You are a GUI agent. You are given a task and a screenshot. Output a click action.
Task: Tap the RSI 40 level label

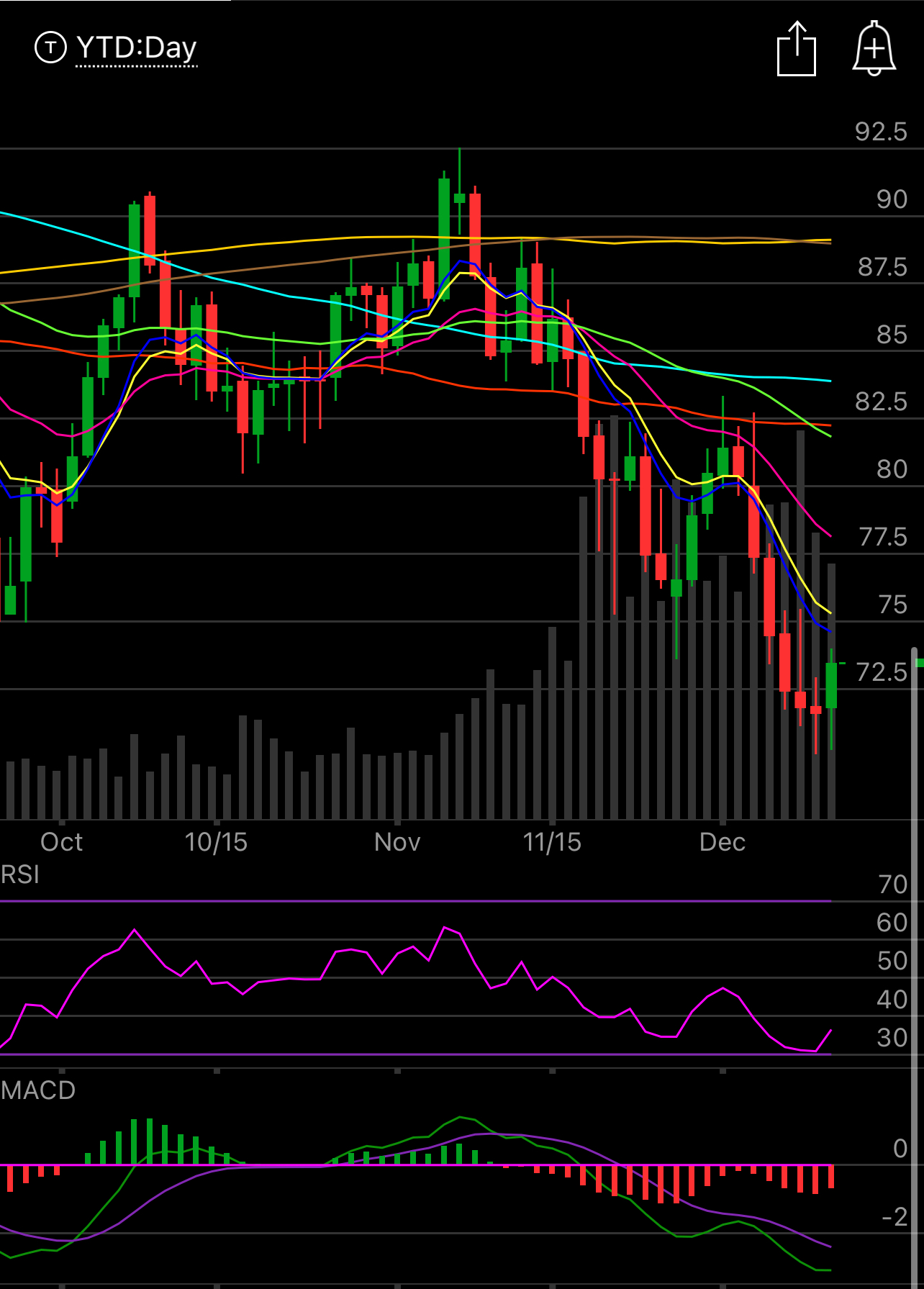(x=892, y=1000)
